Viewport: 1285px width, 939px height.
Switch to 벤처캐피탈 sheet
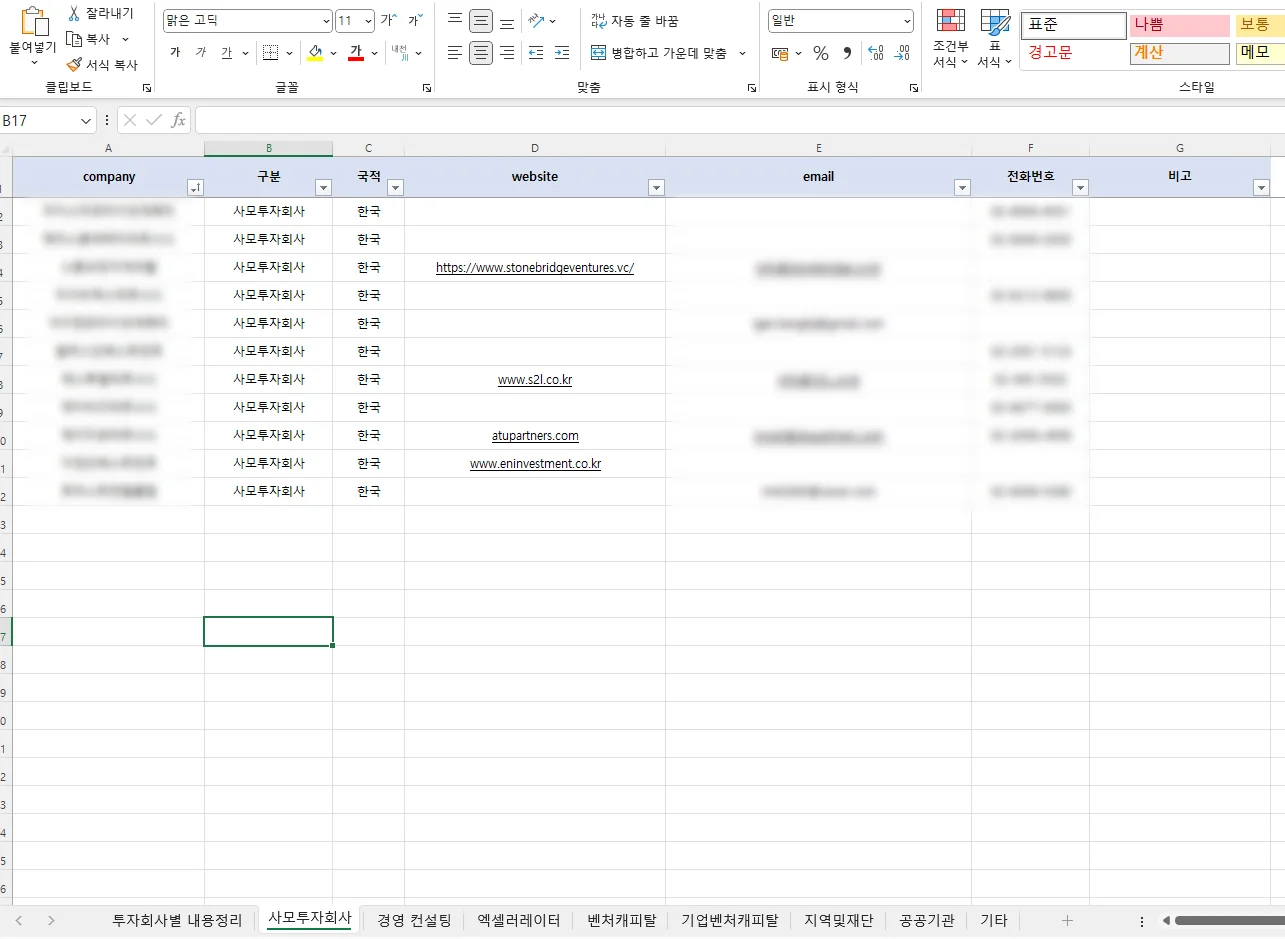click(x=621, y=920)
